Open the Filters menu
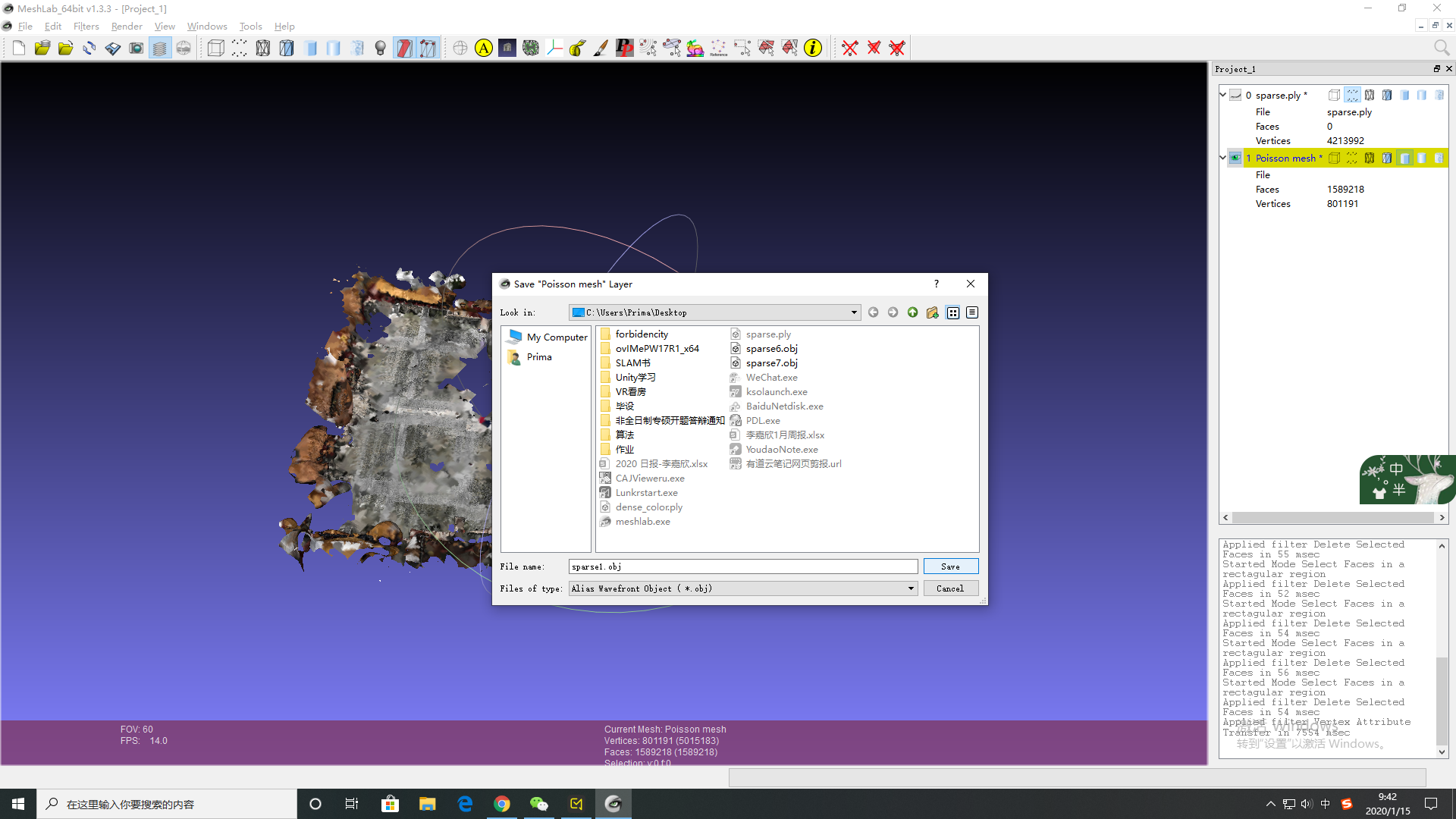The height and width of the screenshot is (819, 1456). (86, 26)
